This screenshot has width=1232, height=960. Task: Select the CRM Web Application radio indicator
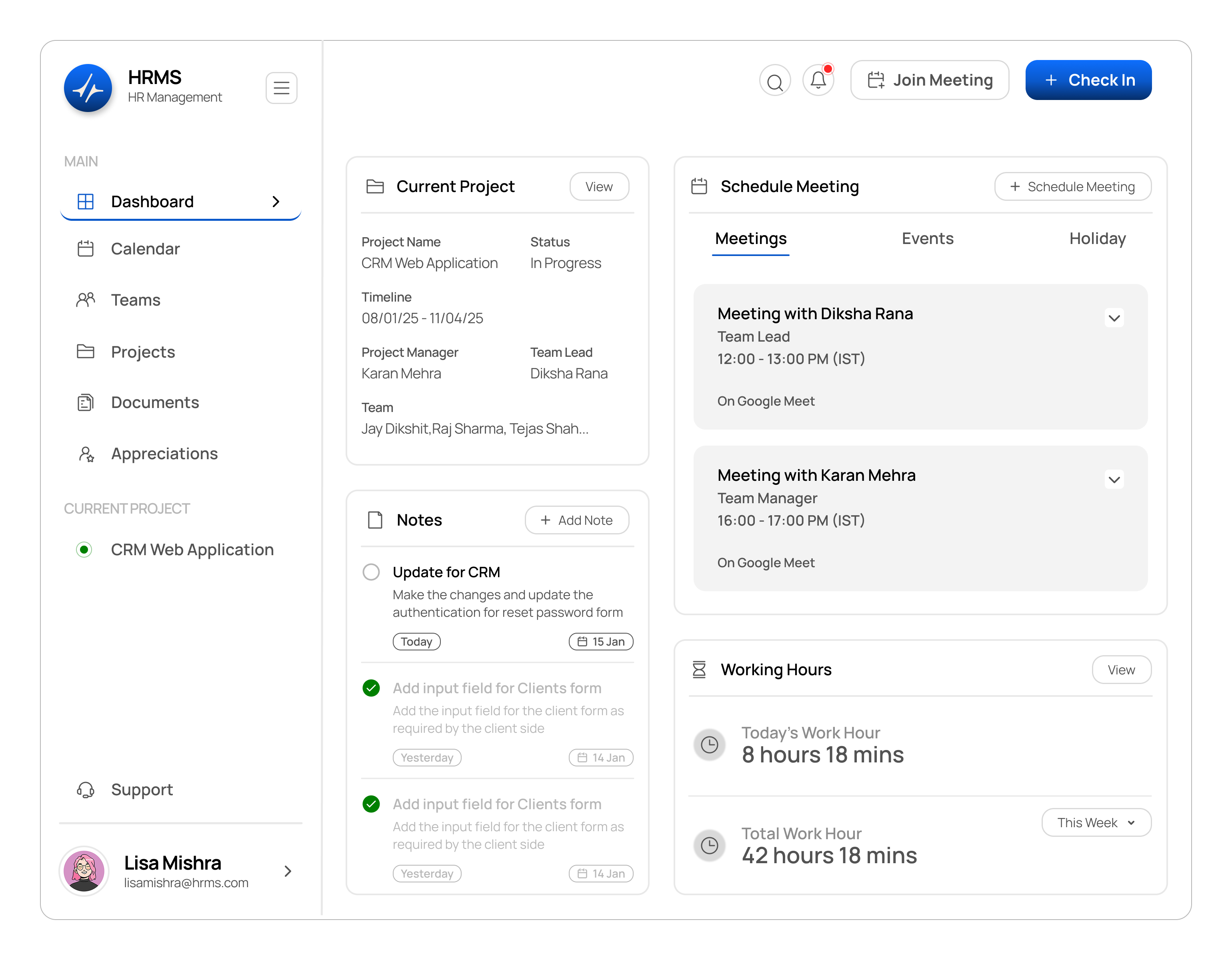click(84, 549)
